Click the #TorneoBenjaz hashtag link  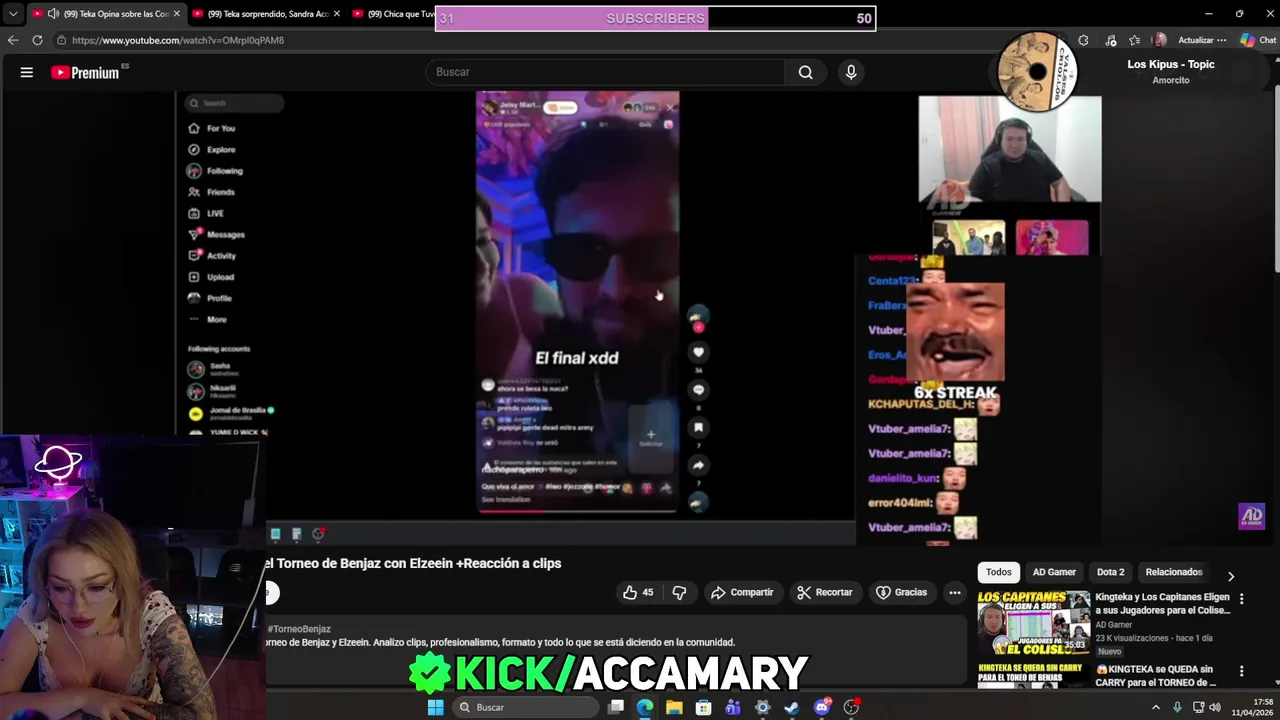pos(299,629)
